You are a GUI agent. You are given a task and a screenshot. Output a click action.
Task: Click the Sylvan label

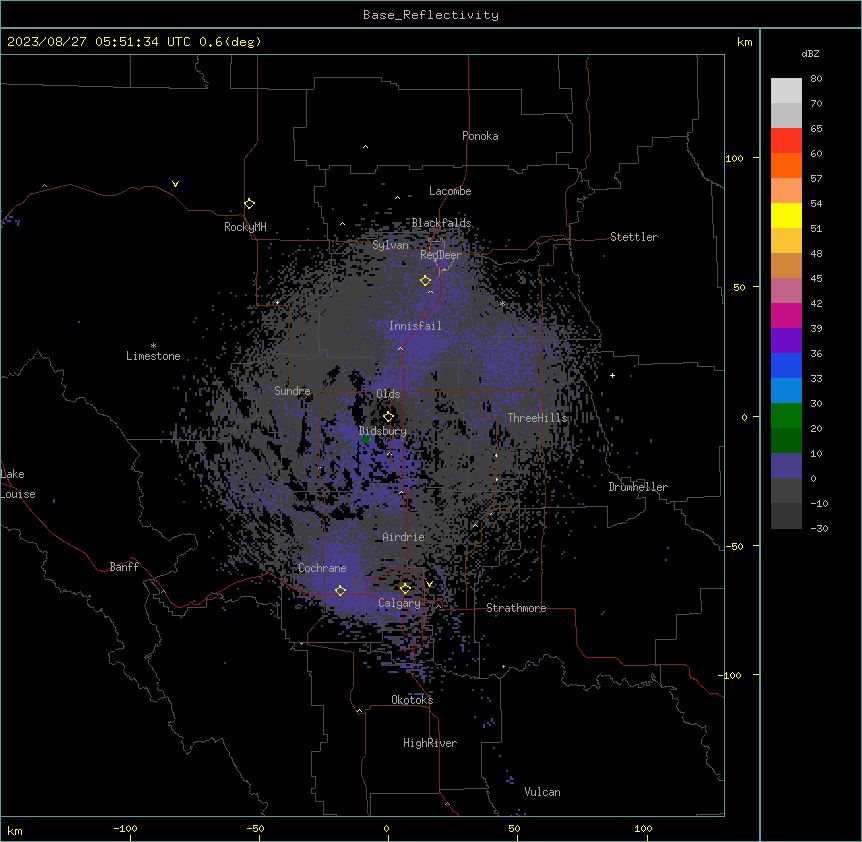pos(390,245)
